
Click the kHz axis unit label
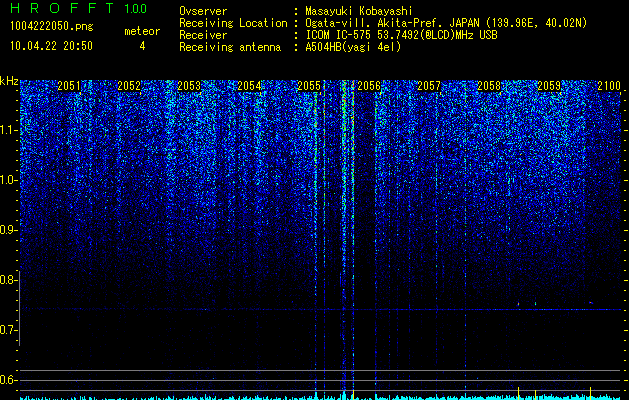point(9,81)
